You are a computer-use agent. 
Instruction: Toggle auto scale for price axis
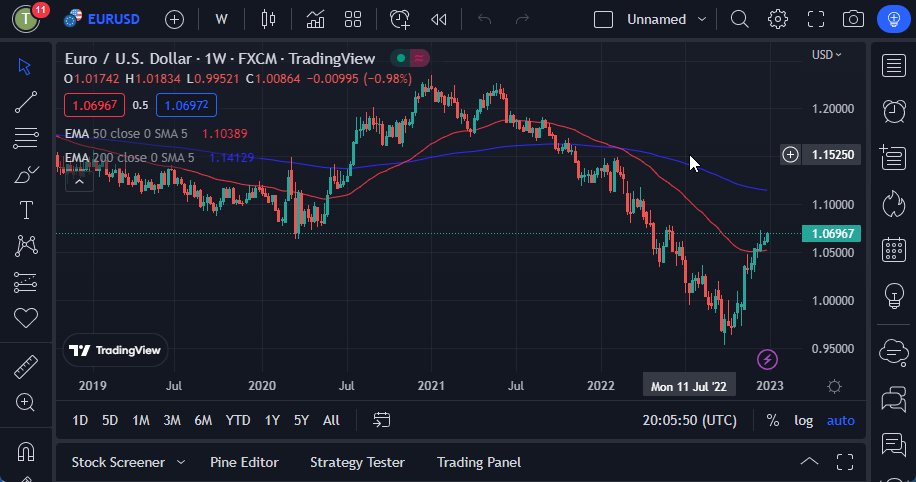[x=840, y=420]
